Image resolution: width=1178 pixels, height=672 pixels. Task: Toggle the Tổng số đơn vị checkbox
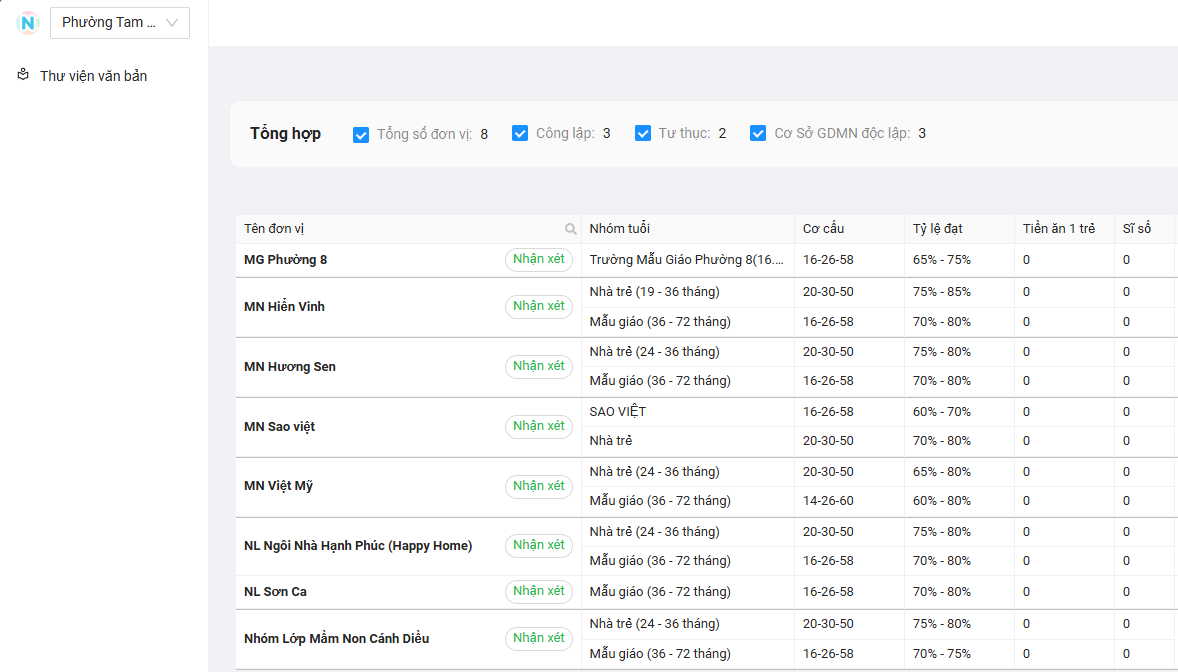tap(361, 134)
